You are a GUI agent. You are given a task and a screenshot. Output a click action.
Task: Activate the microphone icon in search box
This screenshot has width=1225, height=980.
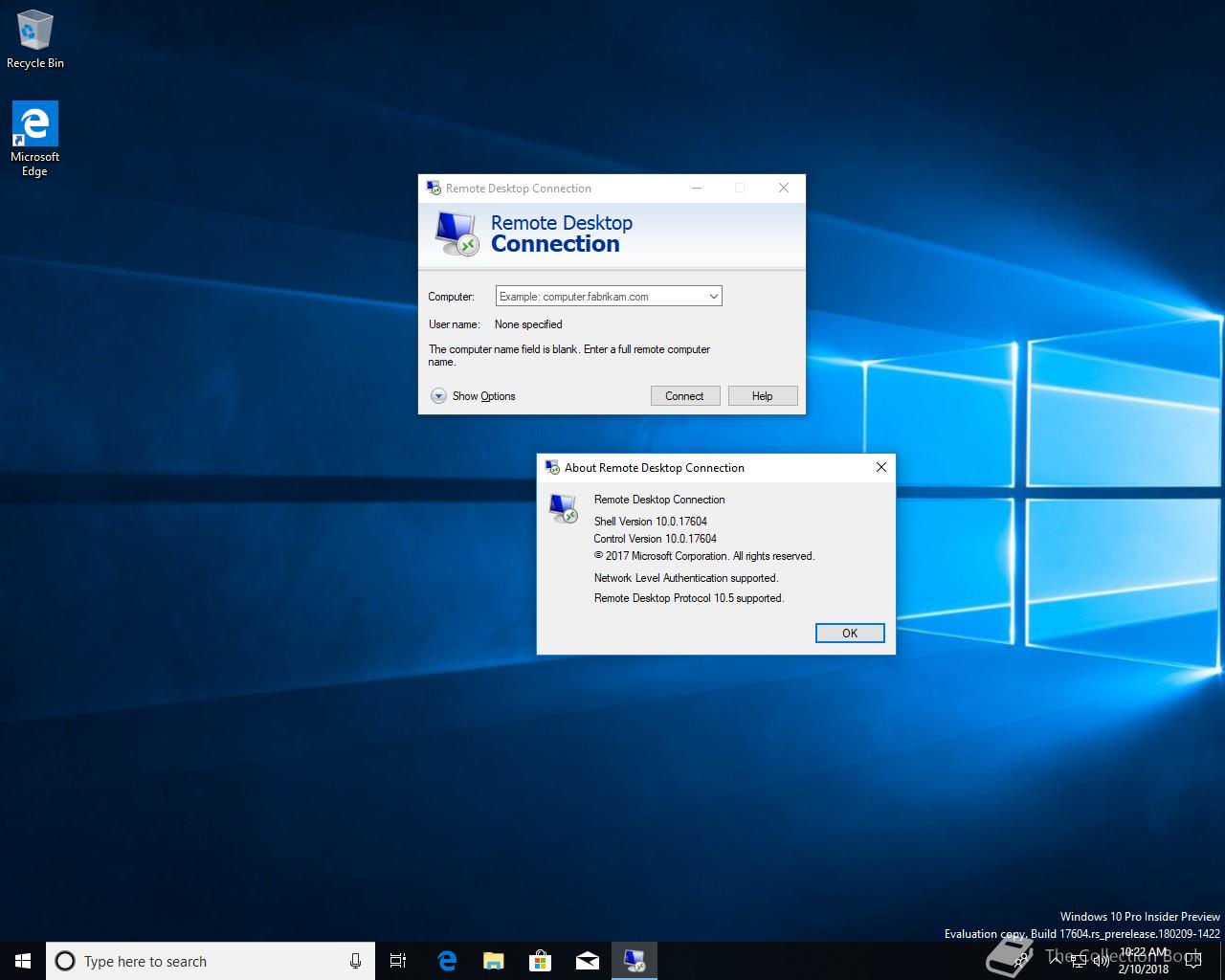355,961
